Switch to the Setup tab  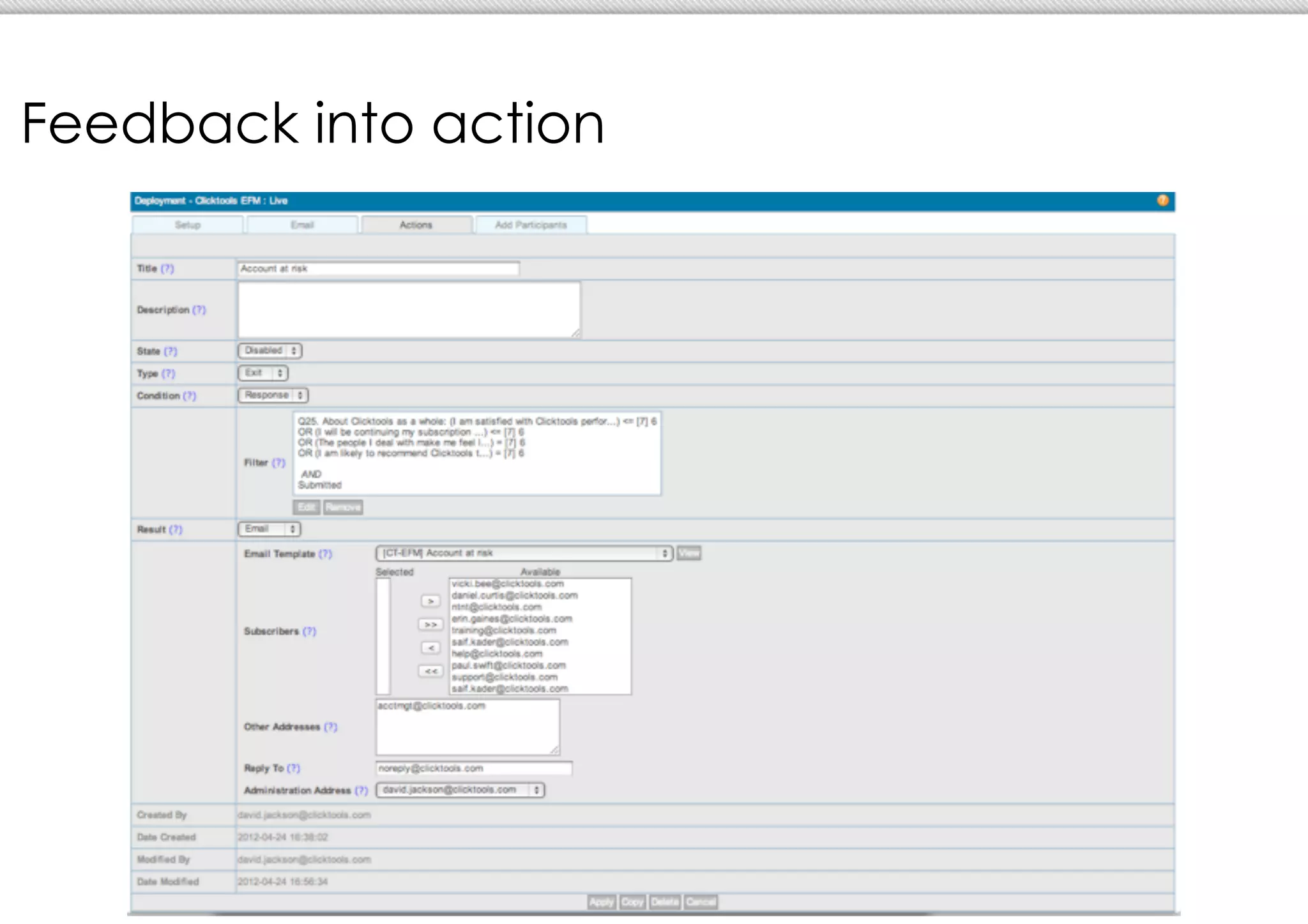[x=188, y=225]
